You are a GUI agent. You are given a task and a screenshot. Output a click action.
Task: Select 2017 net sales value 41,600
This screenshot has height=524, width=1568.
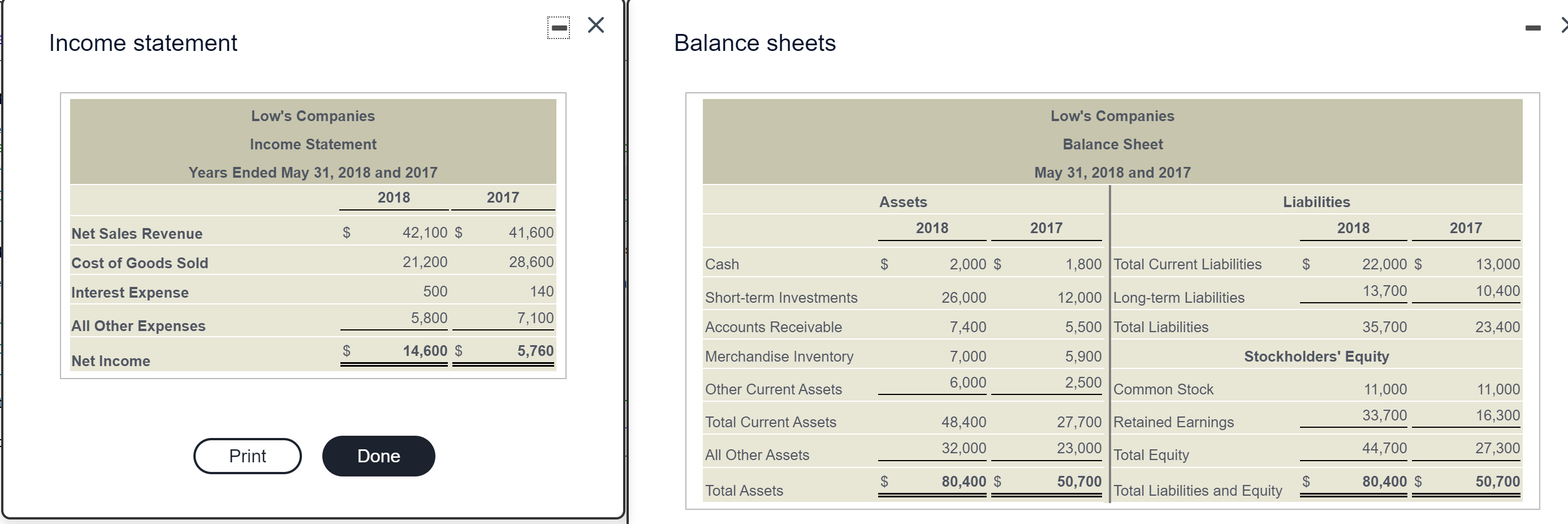(532, 232)
